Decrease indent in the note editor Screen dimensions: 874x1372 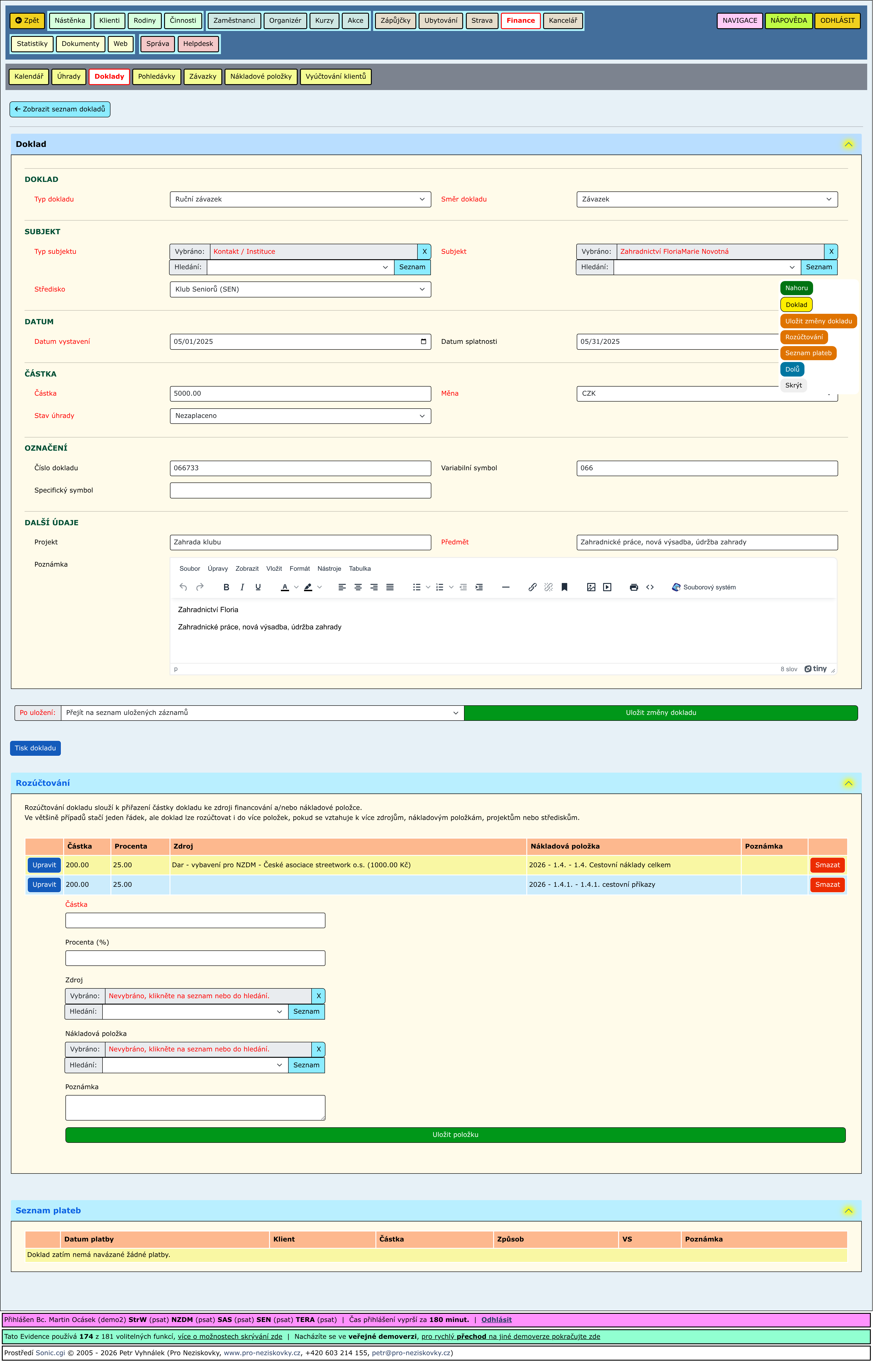coord(464,587)
